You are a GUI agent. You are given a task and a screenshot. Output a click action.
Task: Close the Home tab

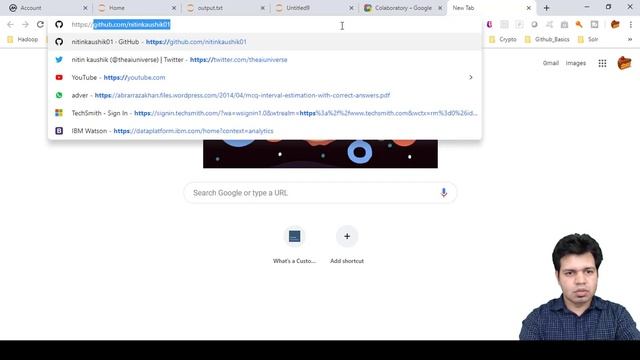click(x=174, y=8)
